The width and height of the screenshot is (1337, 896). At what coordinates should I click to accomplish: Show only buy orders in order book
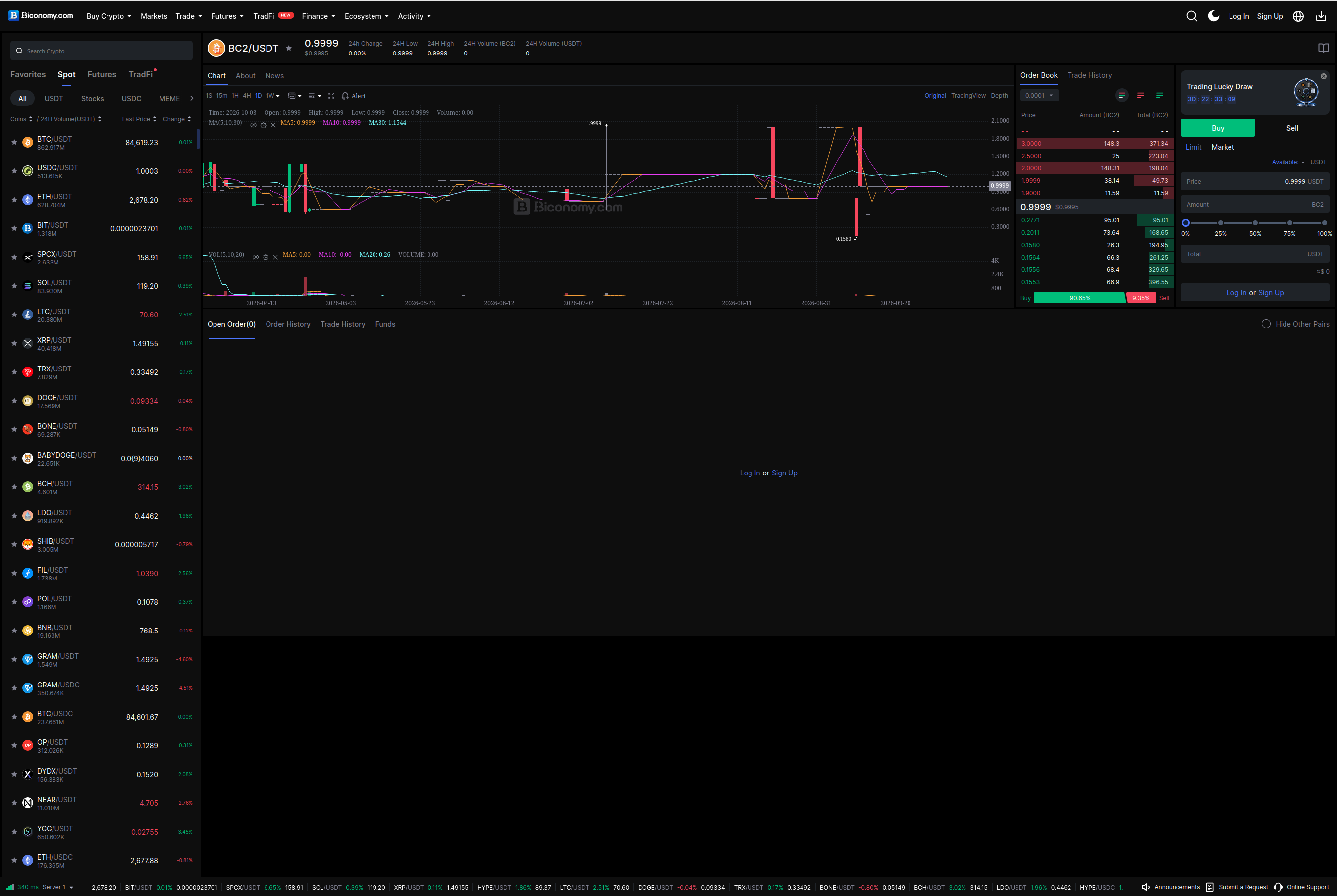coord(1159,96)
